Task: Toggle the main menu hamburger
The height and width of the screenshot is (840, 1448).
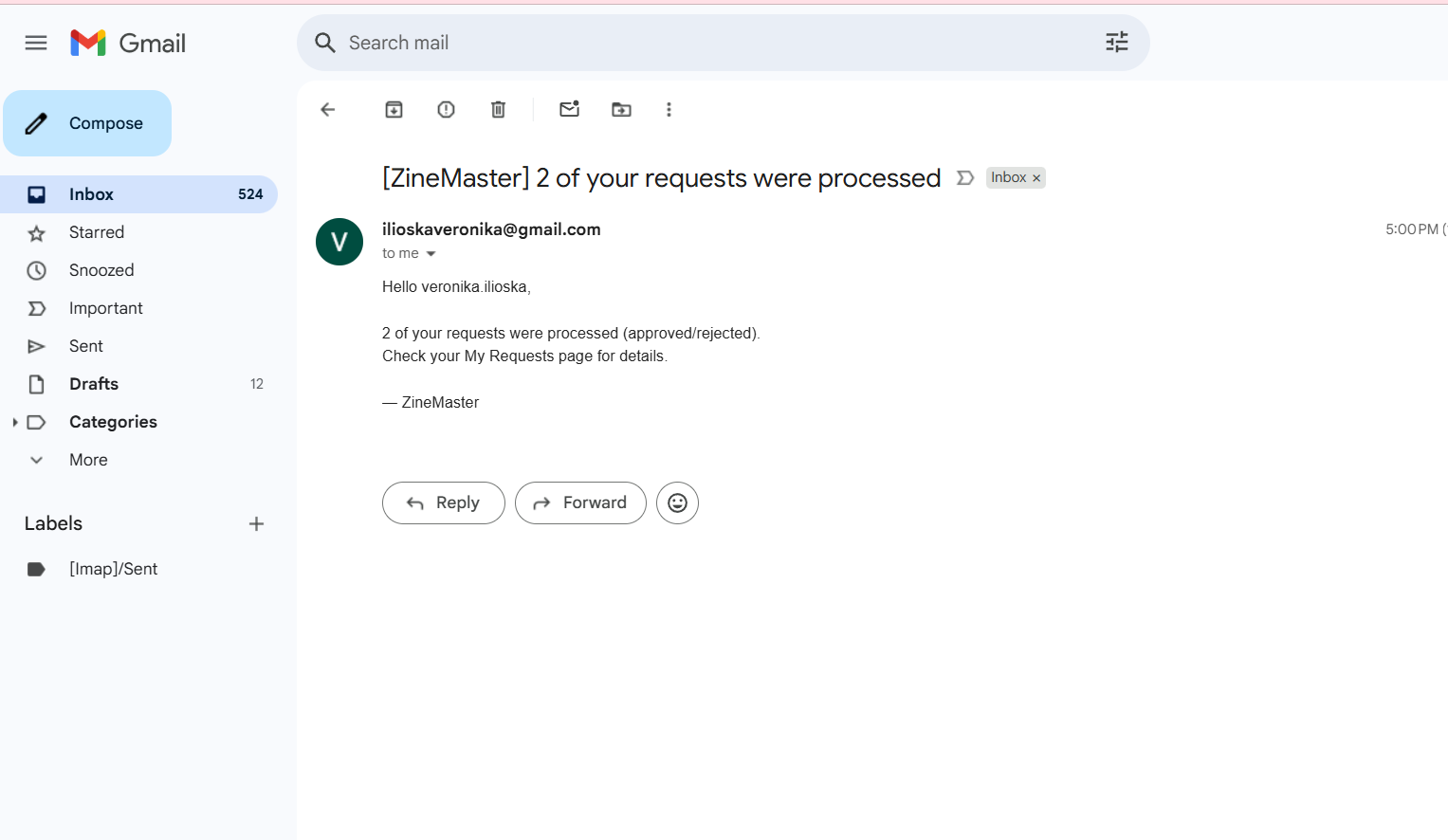Action: pos(36,43)
